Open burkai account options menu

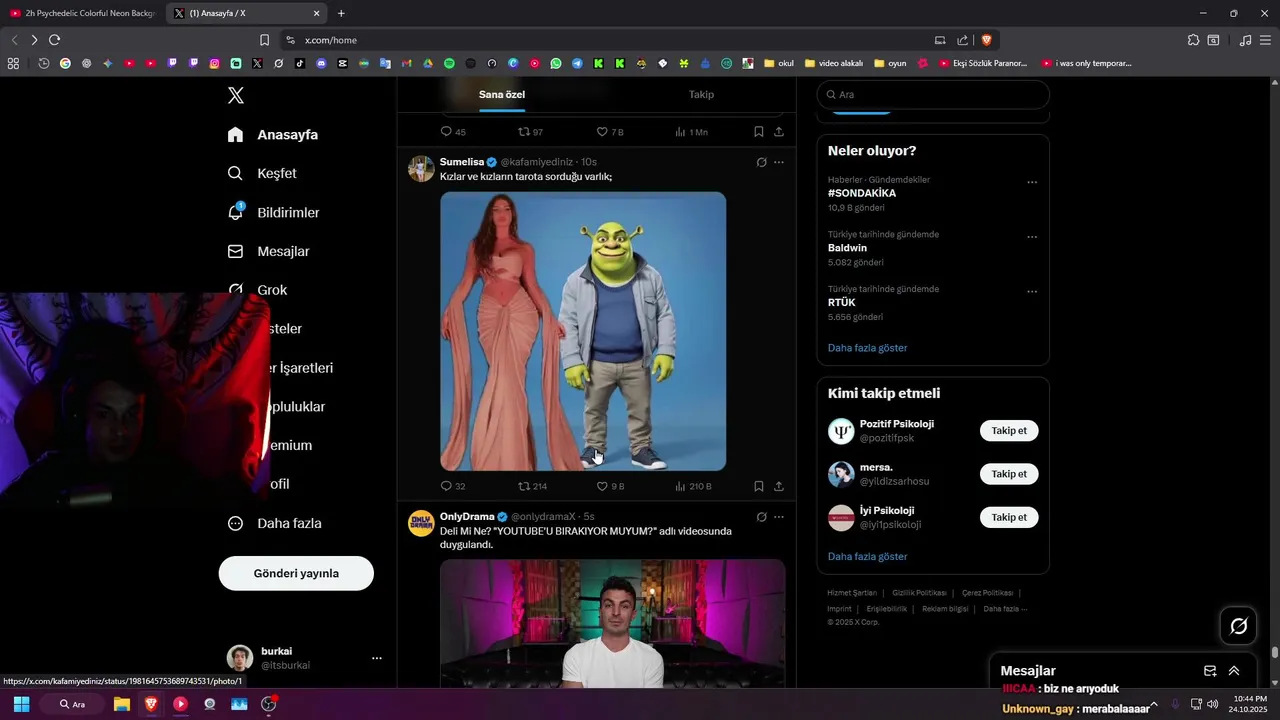[377, 658]
